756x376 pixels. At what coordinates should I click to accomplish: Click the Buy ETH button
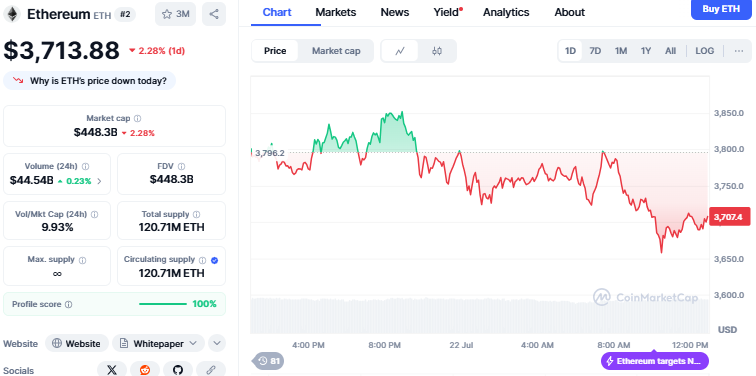point(721,9)
